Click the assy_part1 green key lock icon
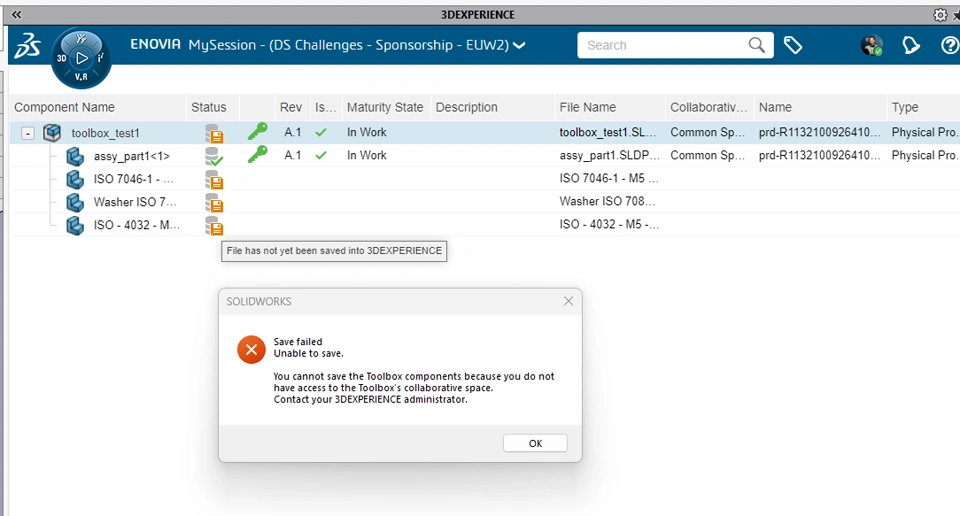The height and width of the screenshot is (516, 960). [257, 154]
